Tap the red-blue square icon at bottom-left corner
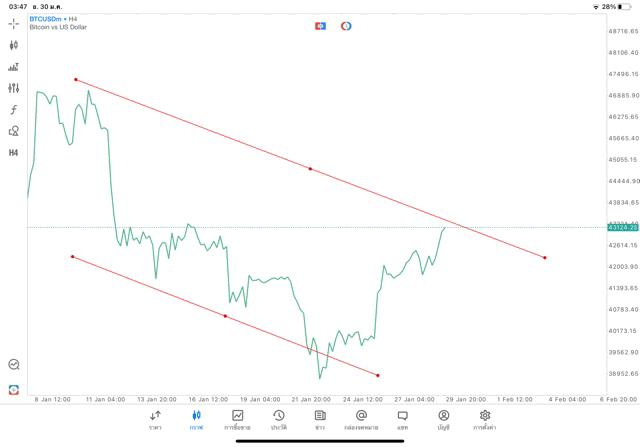Viewport: 640px width, 447px height. point(14,389)
